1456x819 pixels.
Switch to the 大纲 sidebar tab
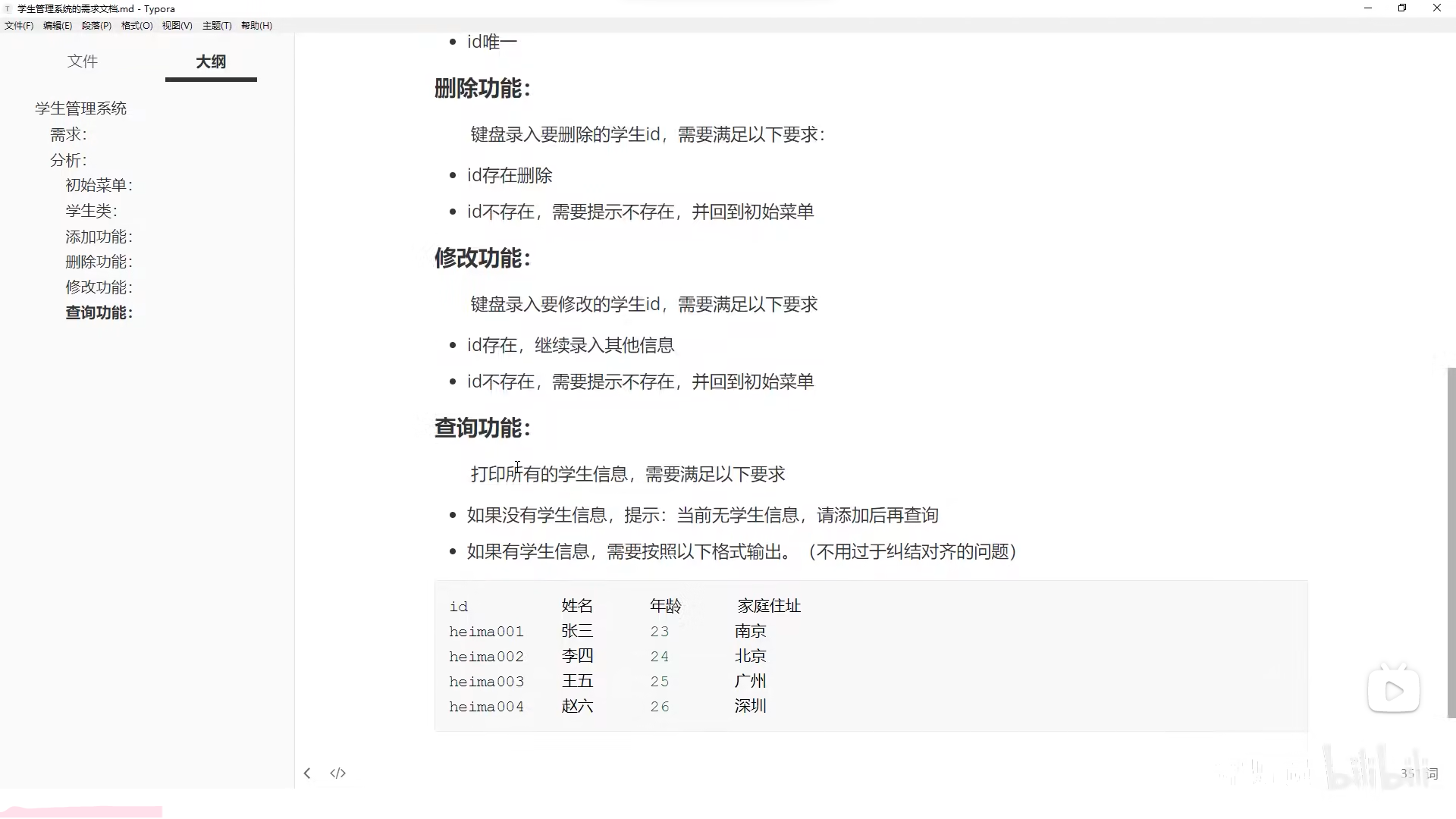tap(211, 61)
